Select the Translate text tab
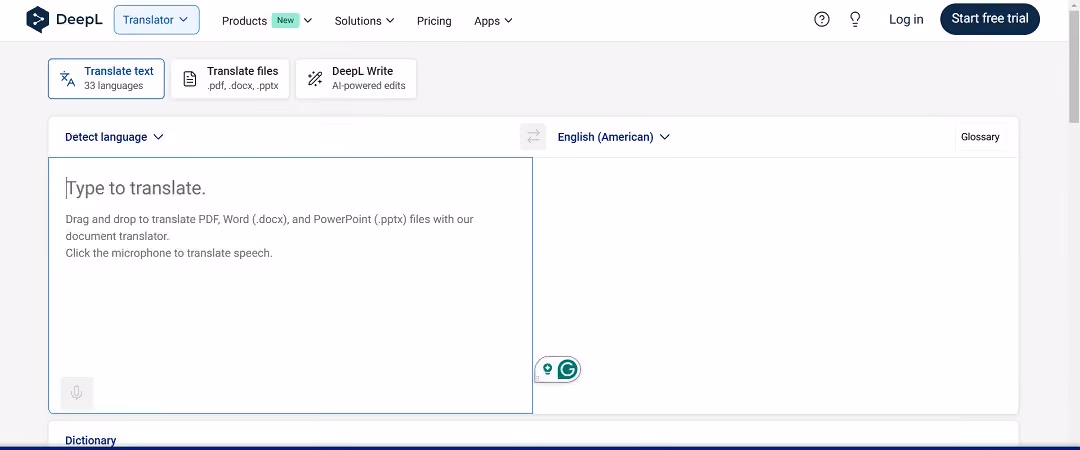 (106, 79)
